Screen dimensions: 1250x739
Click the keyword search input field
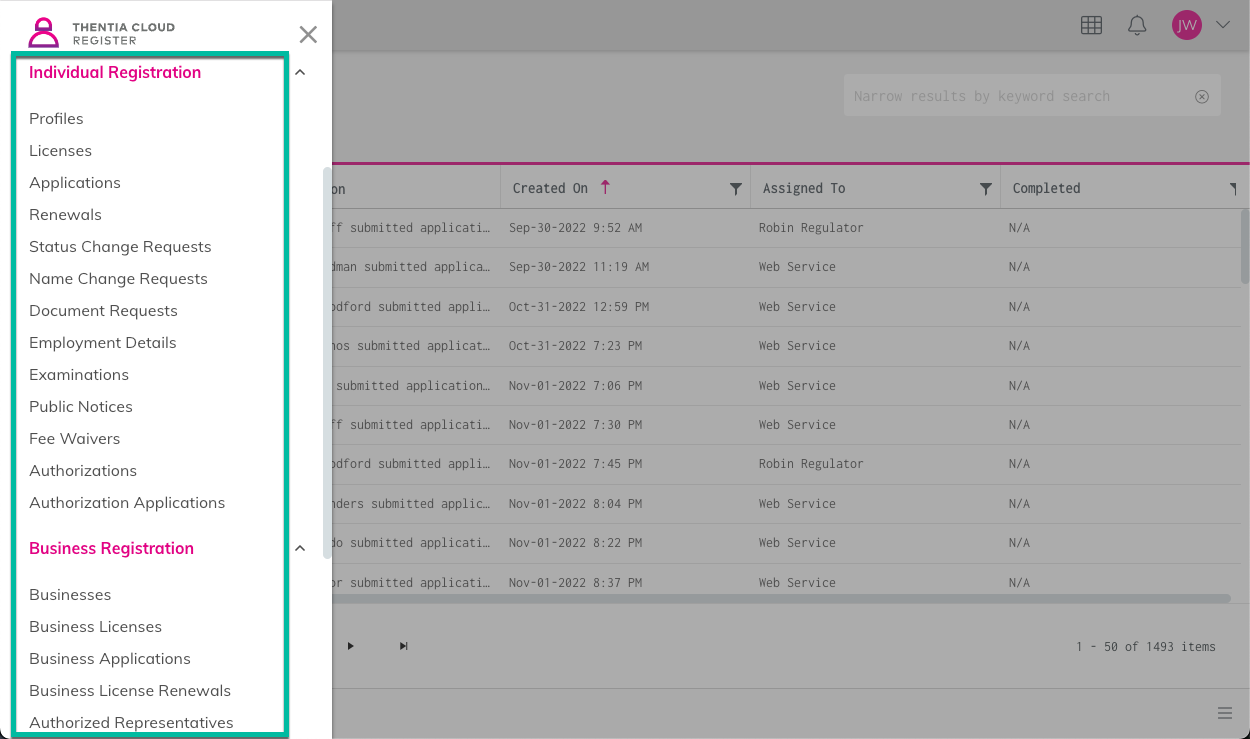tap(1015, 97)
